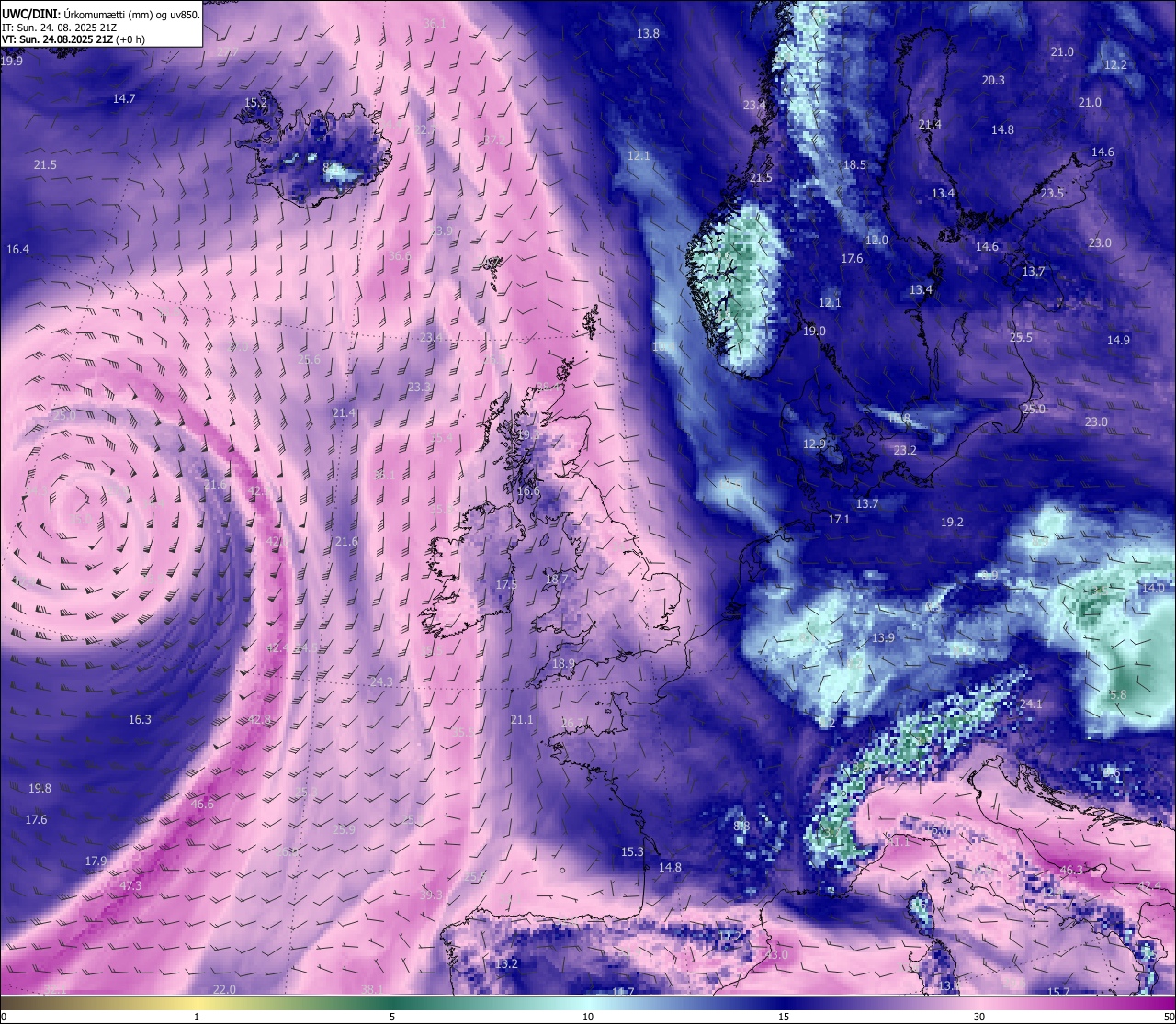Click the 13.2 value over Spain

506,964
